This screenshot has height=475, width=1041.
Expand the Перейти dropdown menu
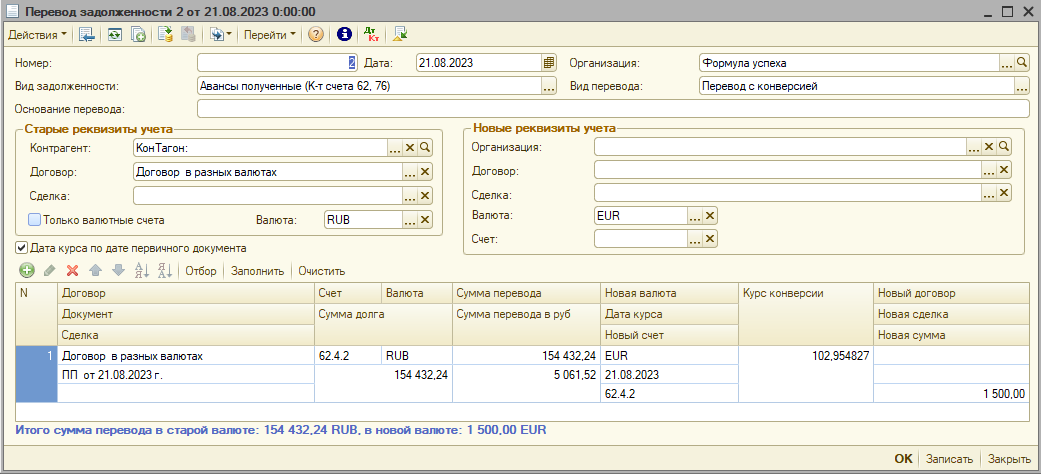[x=270, y=35]
